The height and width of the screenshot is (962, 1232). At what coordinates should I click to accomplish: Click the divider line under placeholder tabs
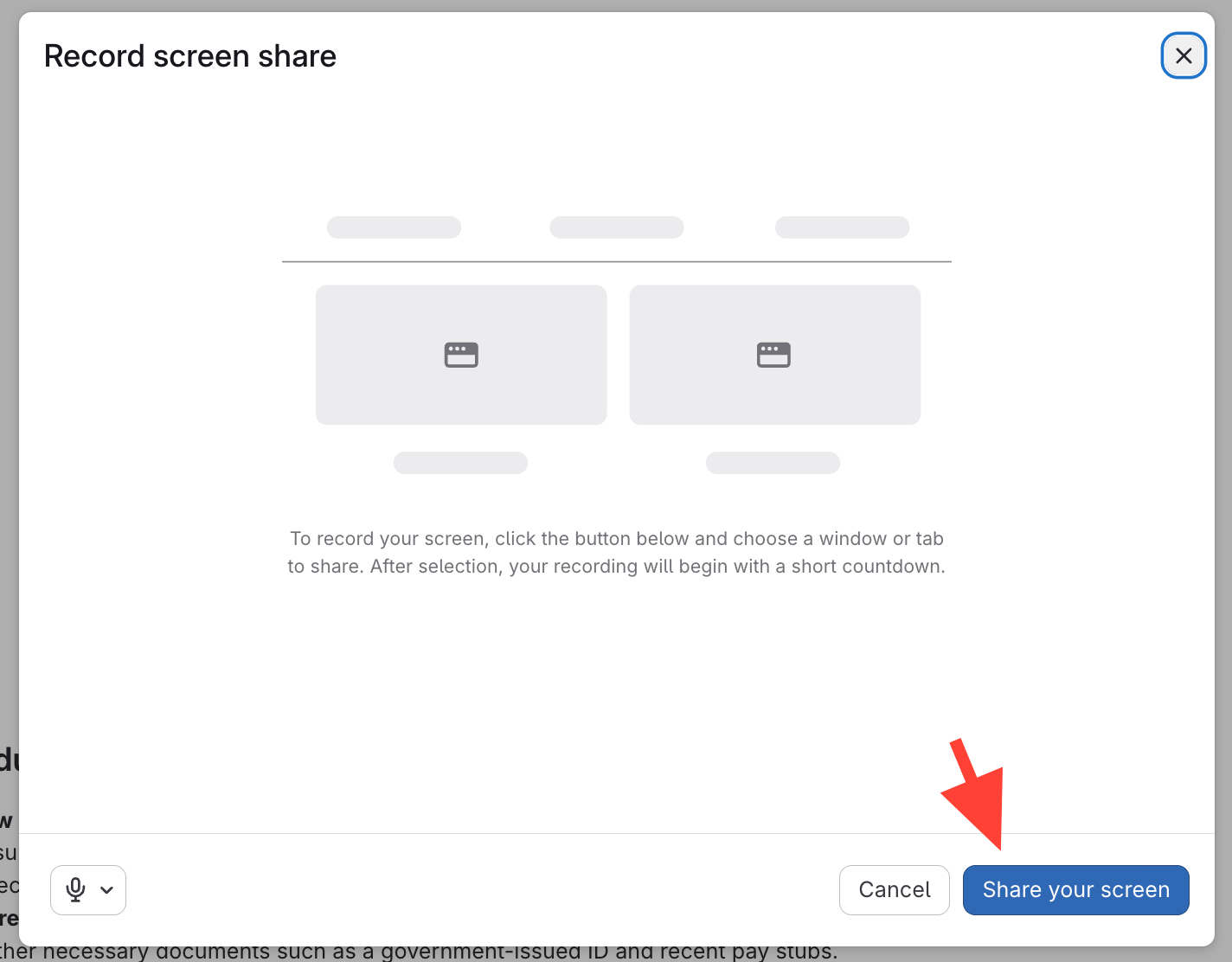(616, 261)
